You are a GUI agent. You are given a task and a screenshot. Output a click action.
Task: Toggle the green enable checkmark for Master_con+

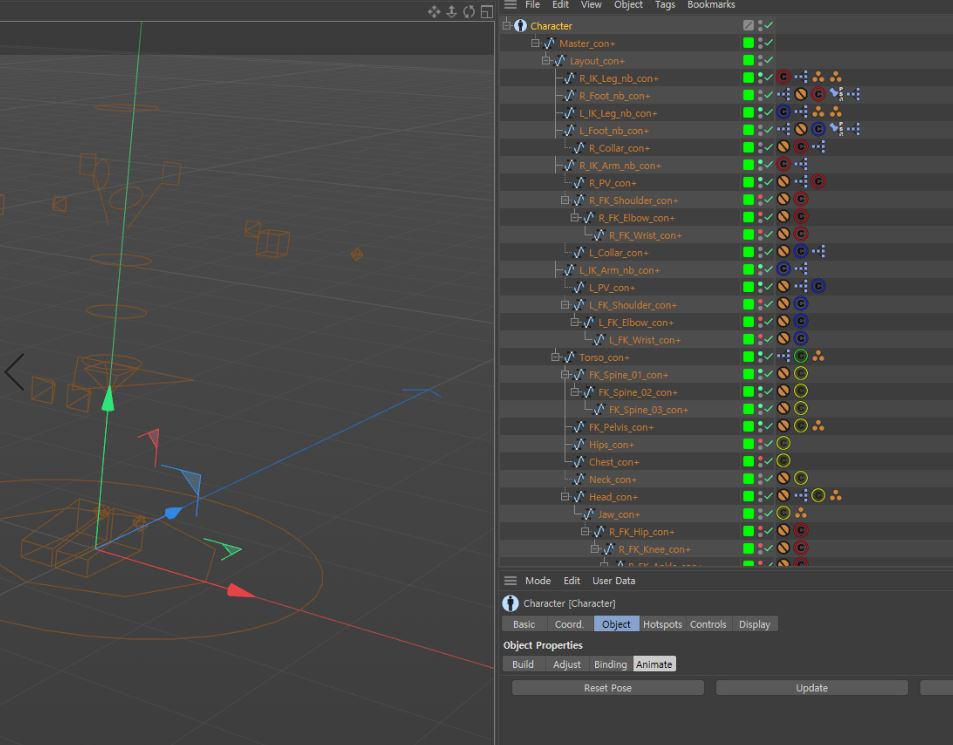coord(768,43)
